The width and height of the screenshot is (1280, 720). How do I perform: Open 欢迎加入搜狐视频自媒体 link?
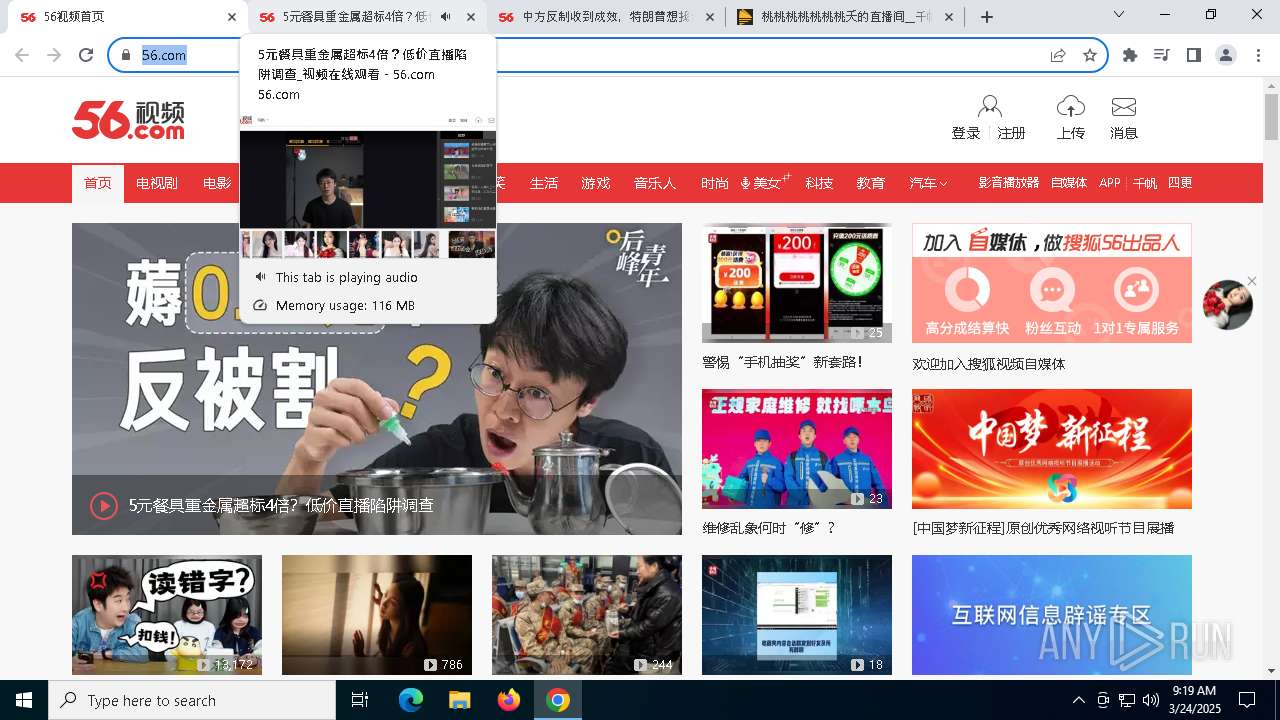(989, 364)
